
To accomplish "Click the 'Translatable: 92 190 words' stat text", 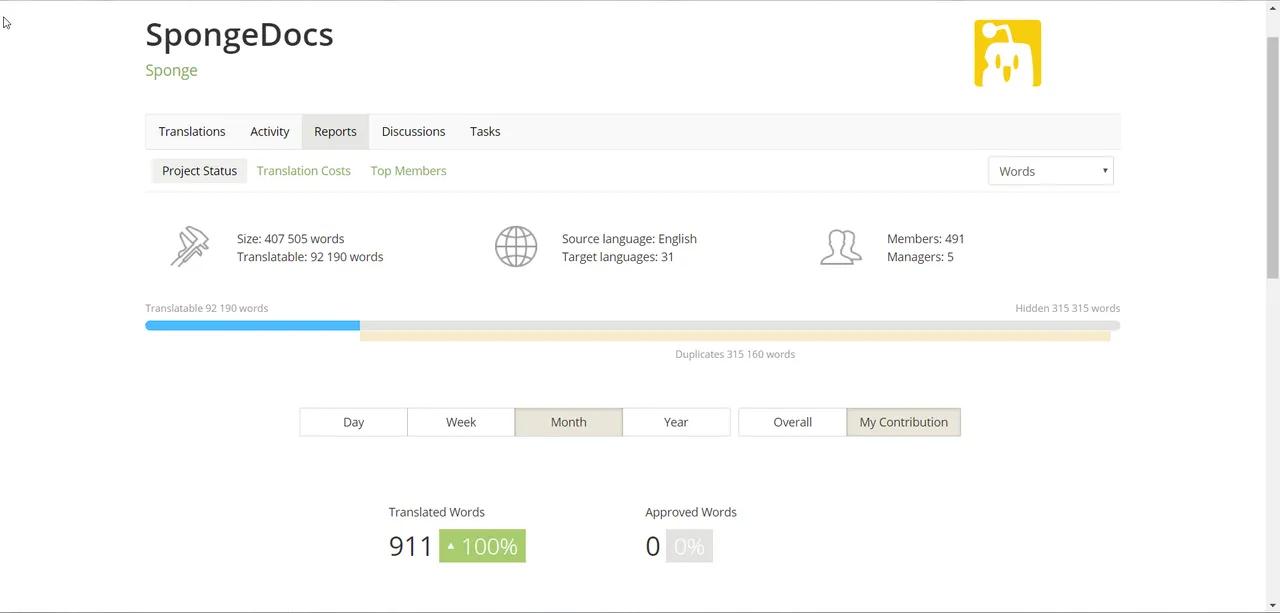I will click(x=310, y=257).
